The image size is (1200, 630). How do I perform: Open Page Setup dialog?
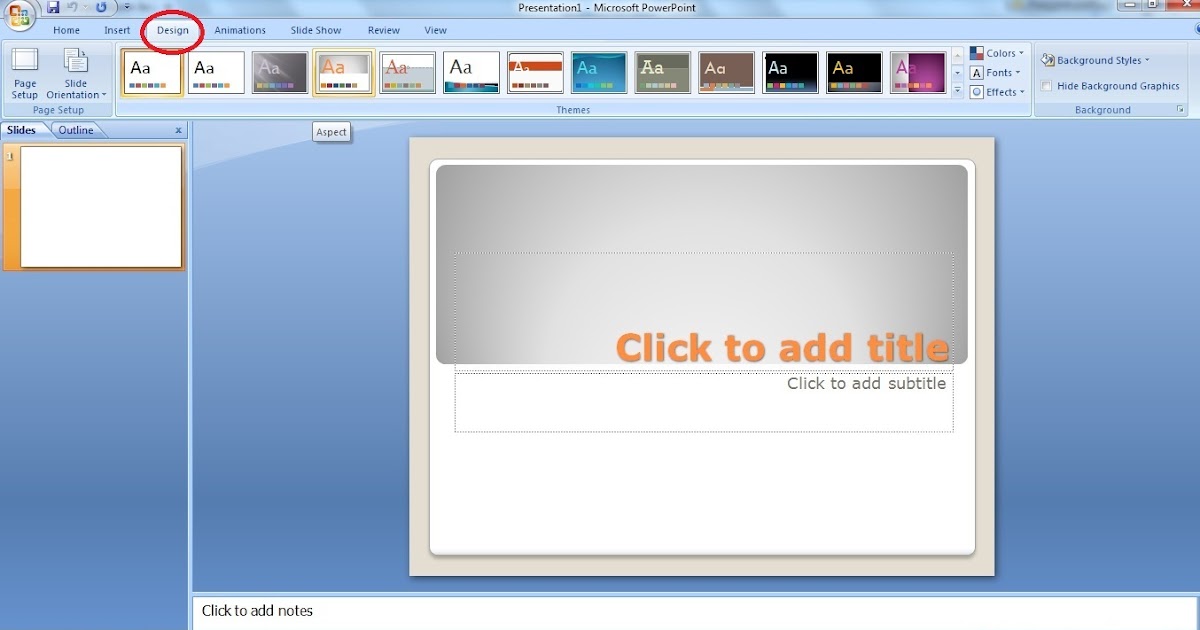(25, 74)
